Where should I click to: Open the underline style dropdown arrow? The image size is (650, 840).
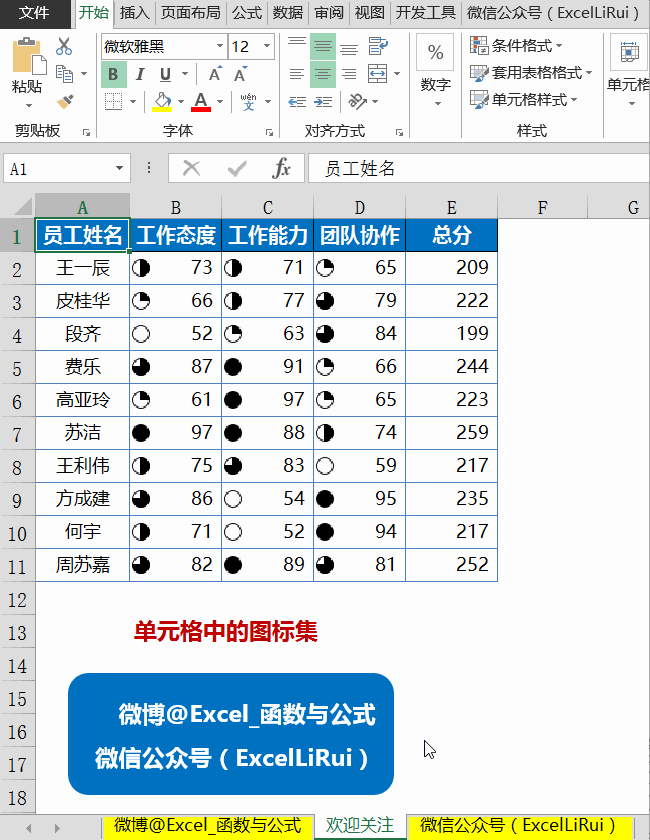pyautogui.click(x=185, y=74)
